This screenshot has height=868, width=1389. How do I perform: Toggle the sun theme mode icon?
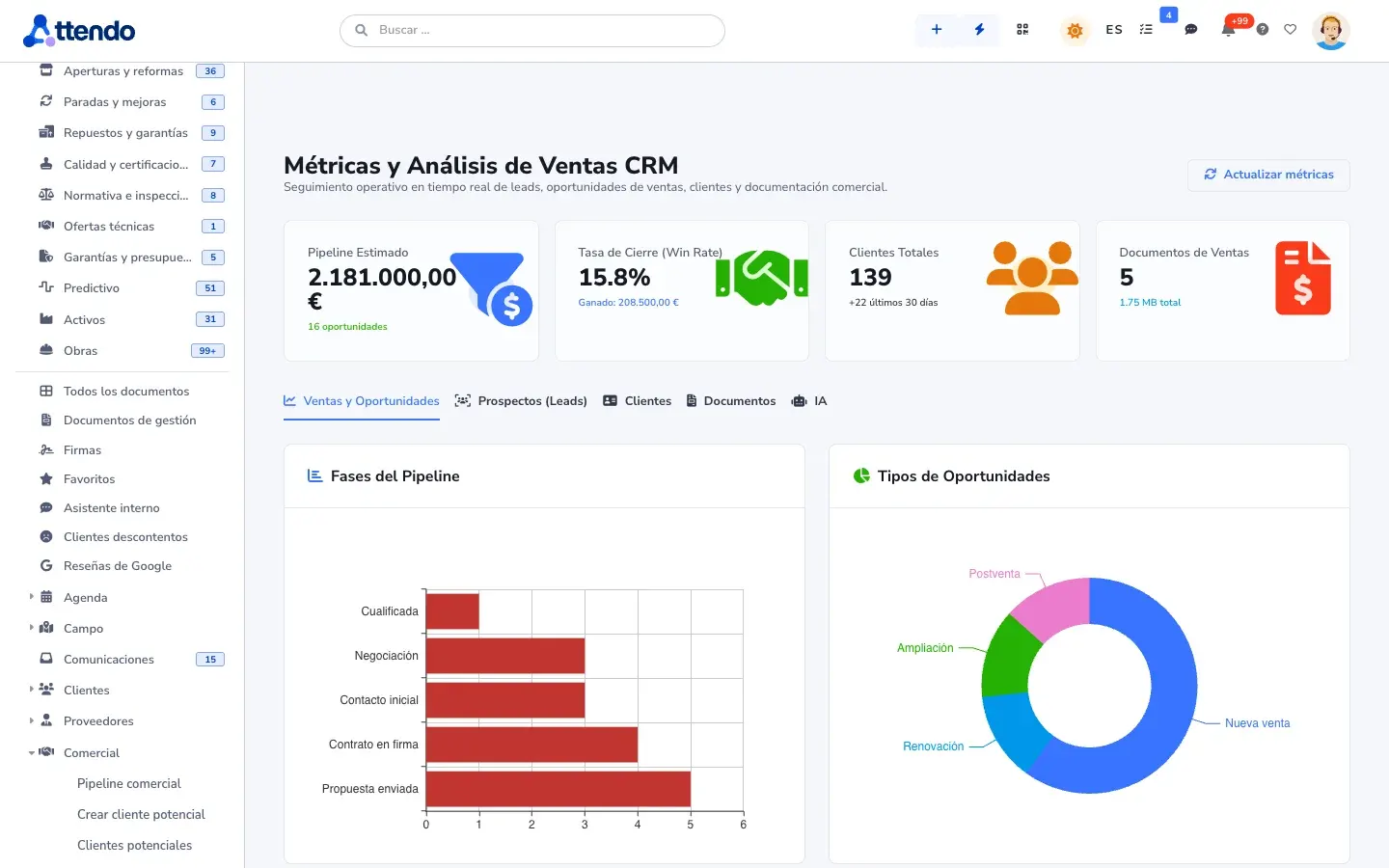[1075, 30]
